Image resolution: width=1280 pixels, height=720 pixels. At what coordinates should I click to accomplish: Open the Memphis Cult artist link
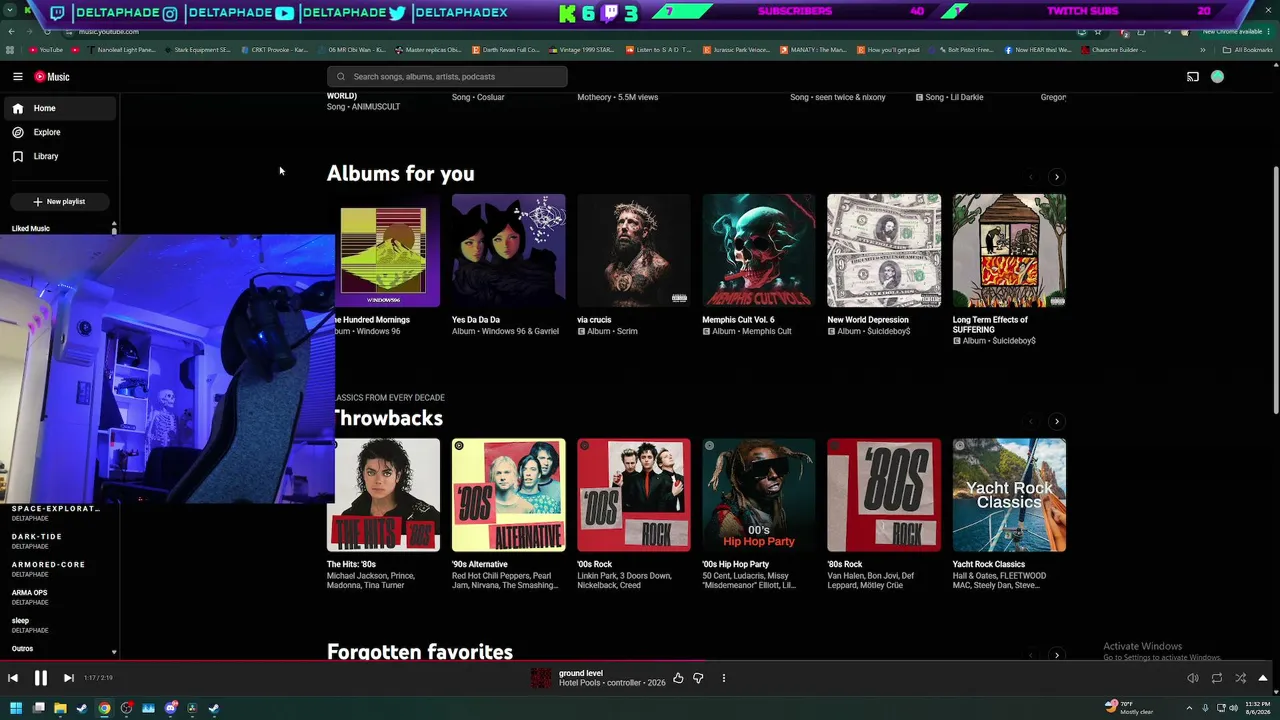766,331
